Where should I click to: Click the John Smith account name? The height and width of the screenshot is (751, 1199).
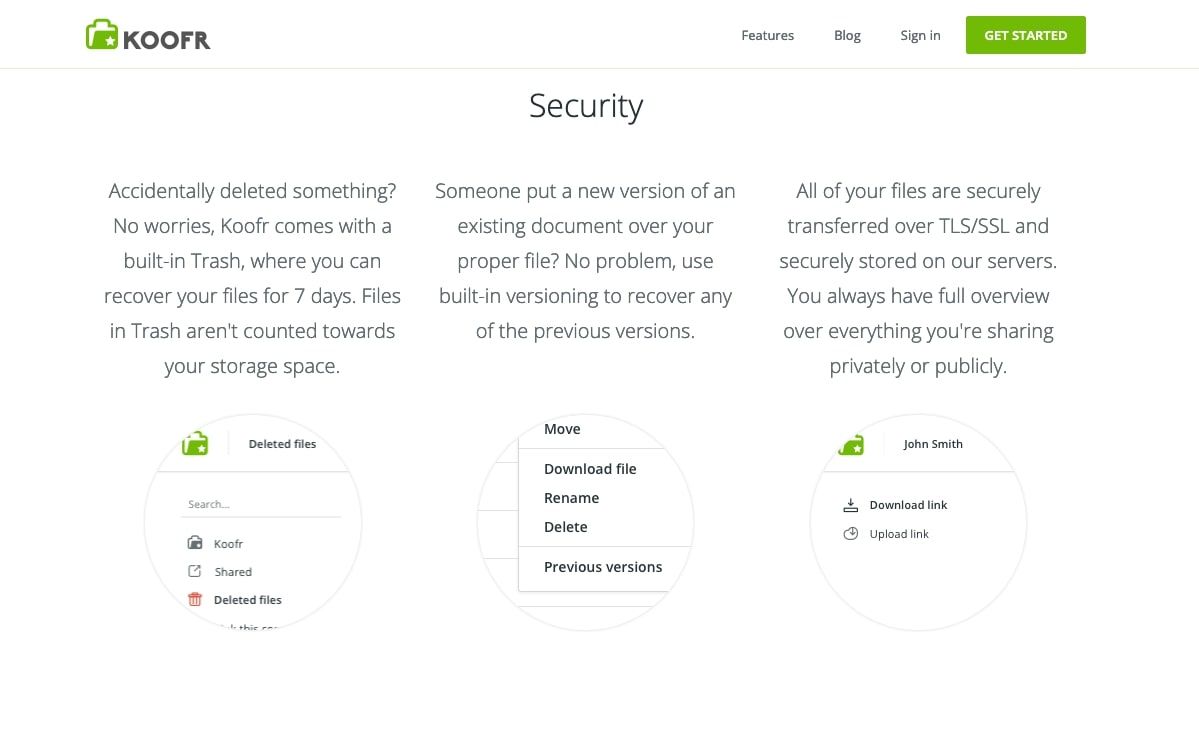[x=933, y=444]
